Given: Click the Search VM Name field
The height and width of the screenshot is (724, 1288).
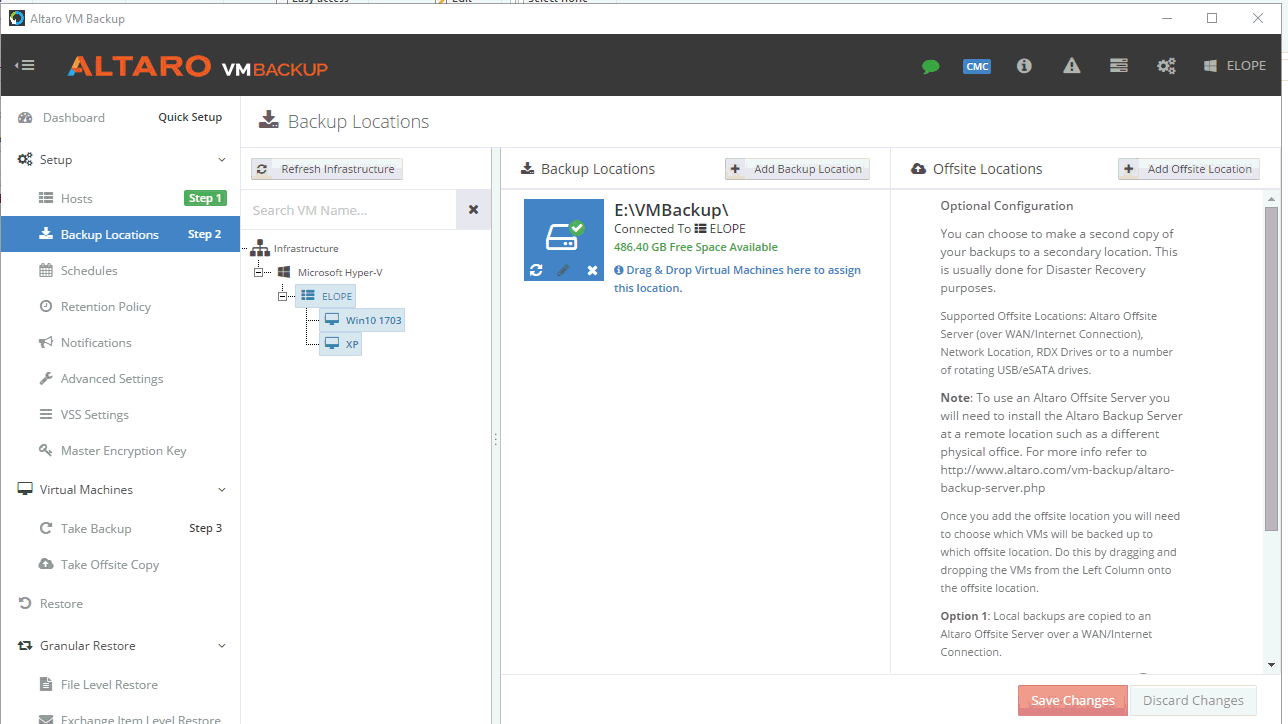Looking at the screenshot, I should (348, 210).
